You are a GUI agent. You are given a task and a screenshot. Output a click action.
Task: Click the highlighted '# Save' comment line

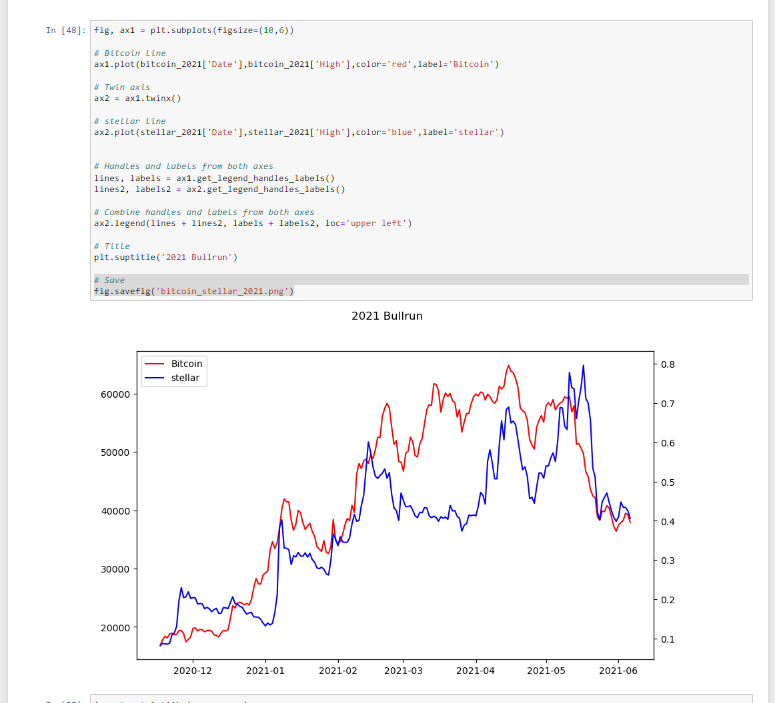point(421,280)
